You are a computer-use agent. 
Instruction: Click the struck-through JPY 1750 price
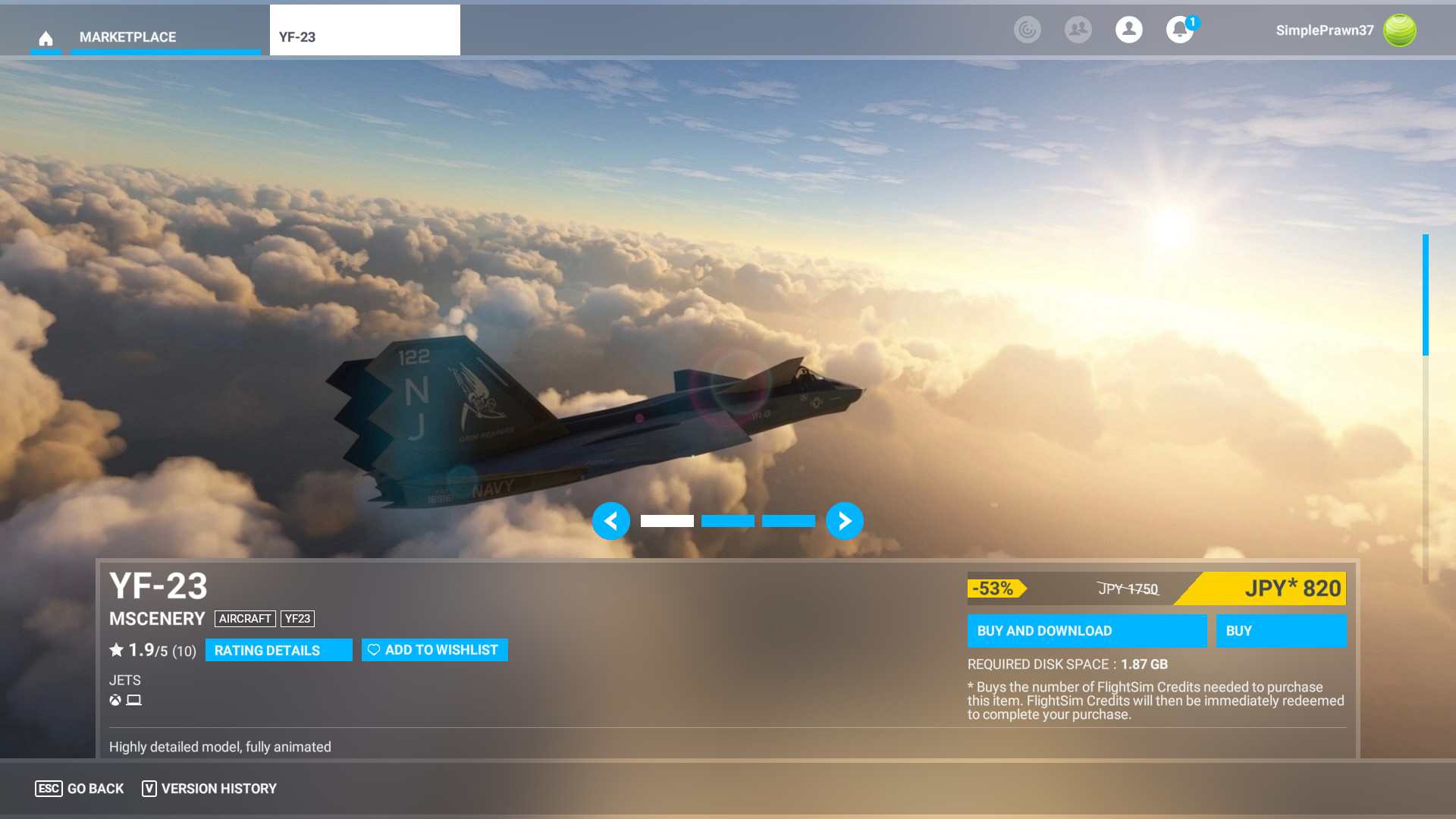click(1128, 589)
